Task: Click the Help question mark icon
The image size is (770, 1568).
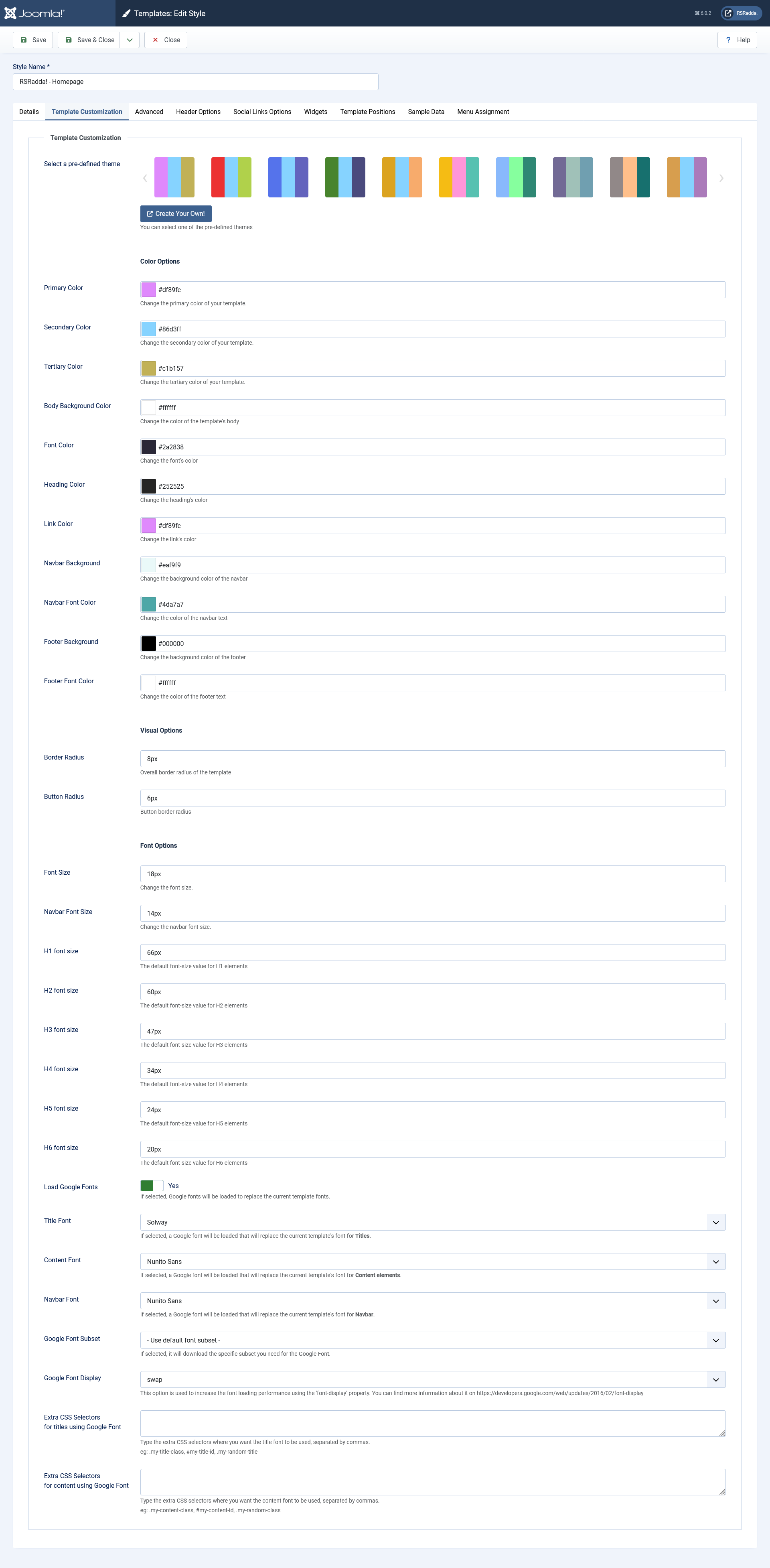Action: tap(728, 40)
